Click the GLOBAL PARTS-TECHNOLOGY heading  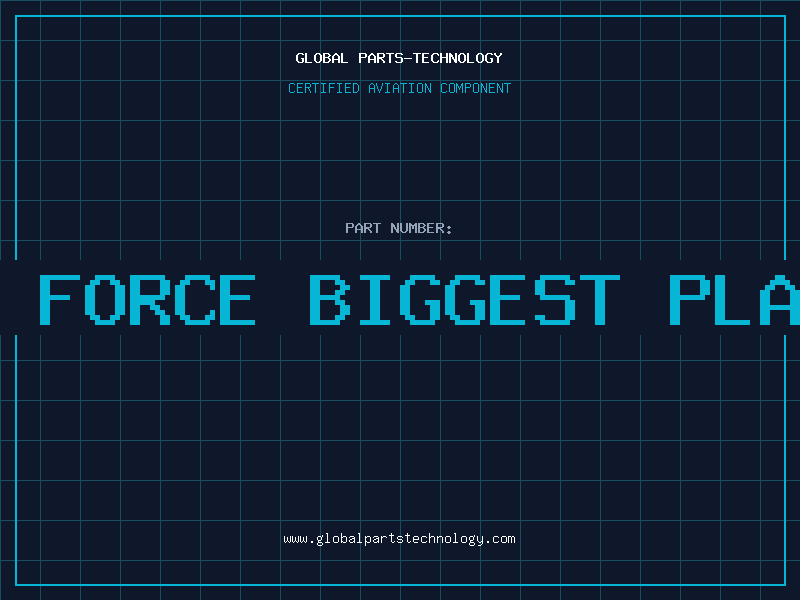(x=399, y=58)
